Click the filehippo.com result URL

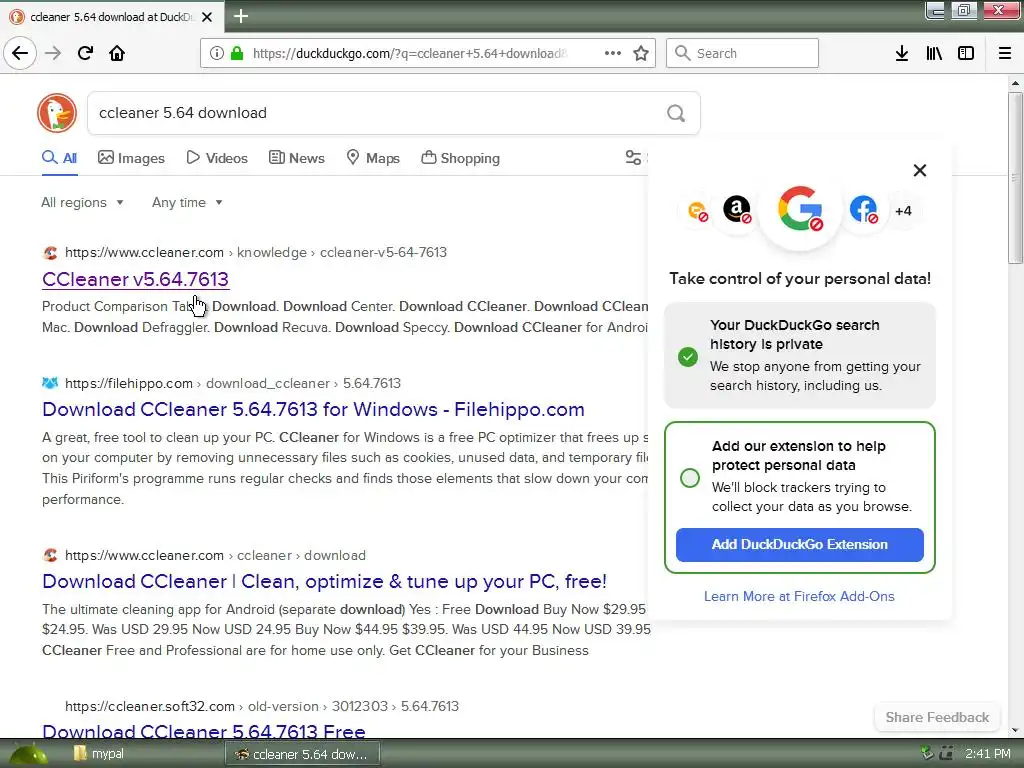[233, 383]
